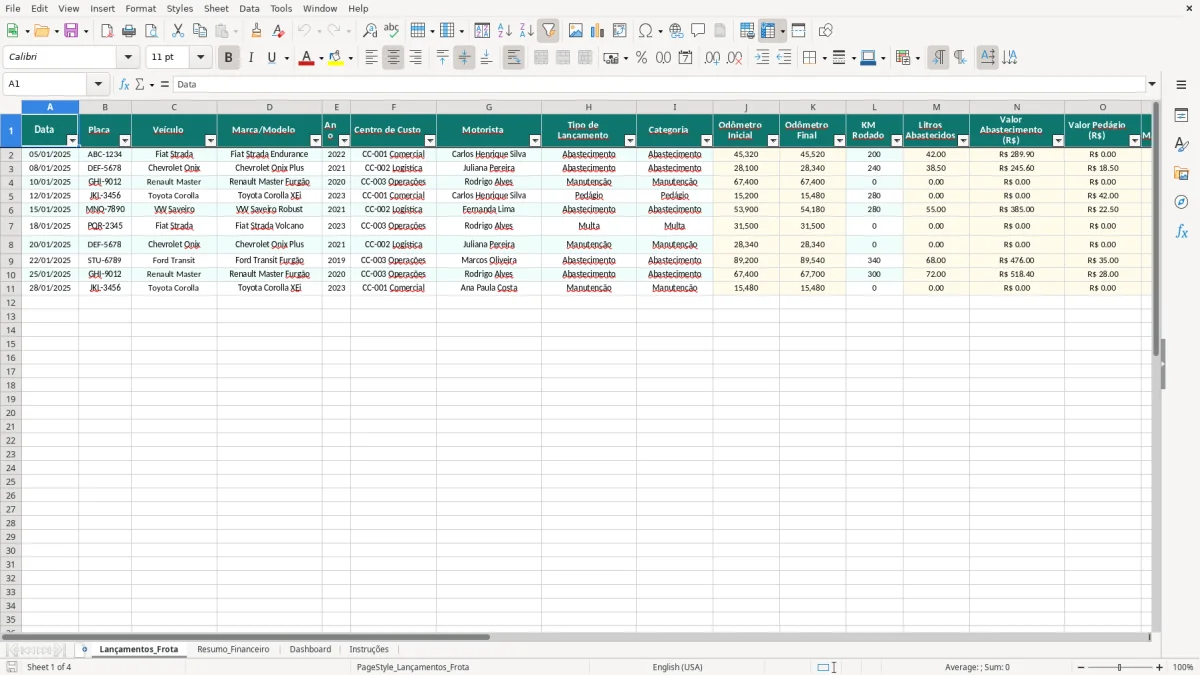The image size is (1200, 675).
Task: Click the Sort dialog icon
Action: [482, 31]
